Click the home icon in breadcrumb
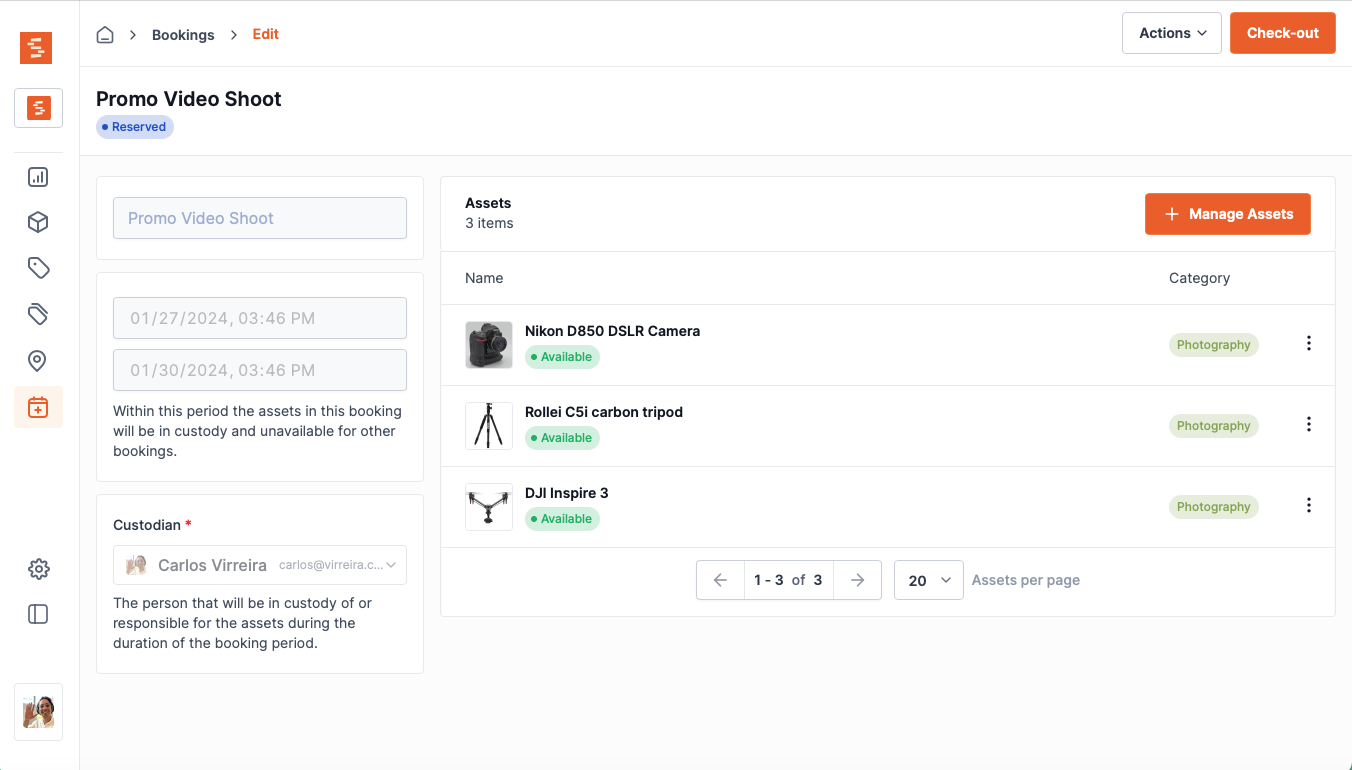 click(105, 35)
